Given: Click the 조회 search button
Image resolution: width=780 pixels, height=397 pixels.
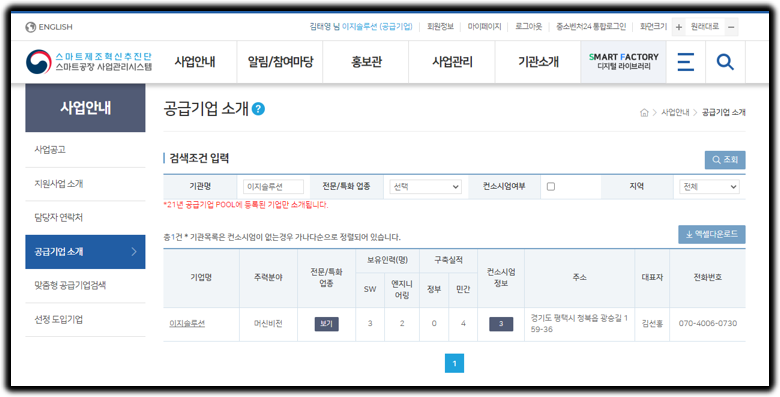Looking at the screenshot, I should [x=725, y=160].
